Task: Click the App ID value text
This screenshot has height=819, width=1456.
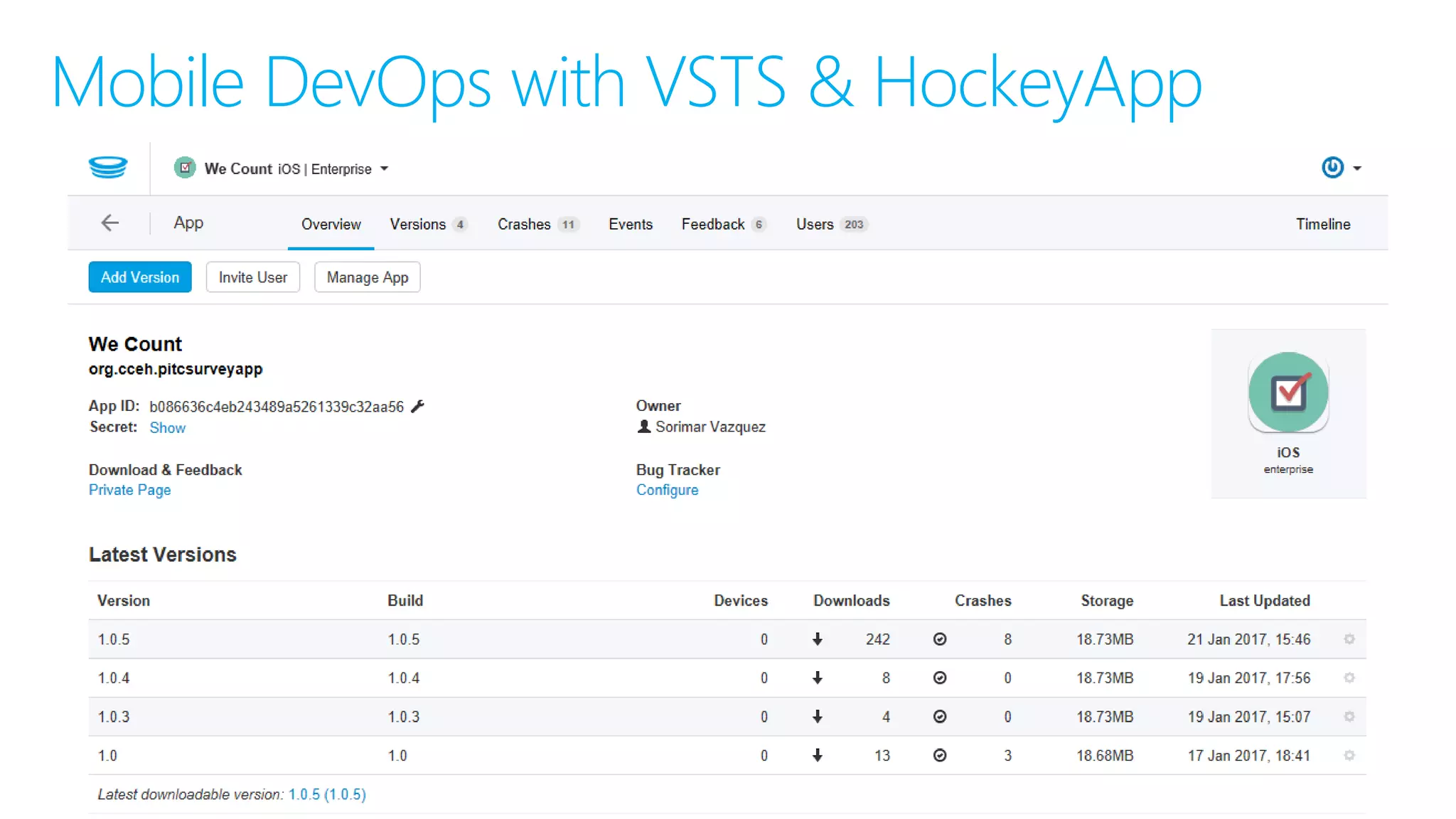Action: coord(277,407)
